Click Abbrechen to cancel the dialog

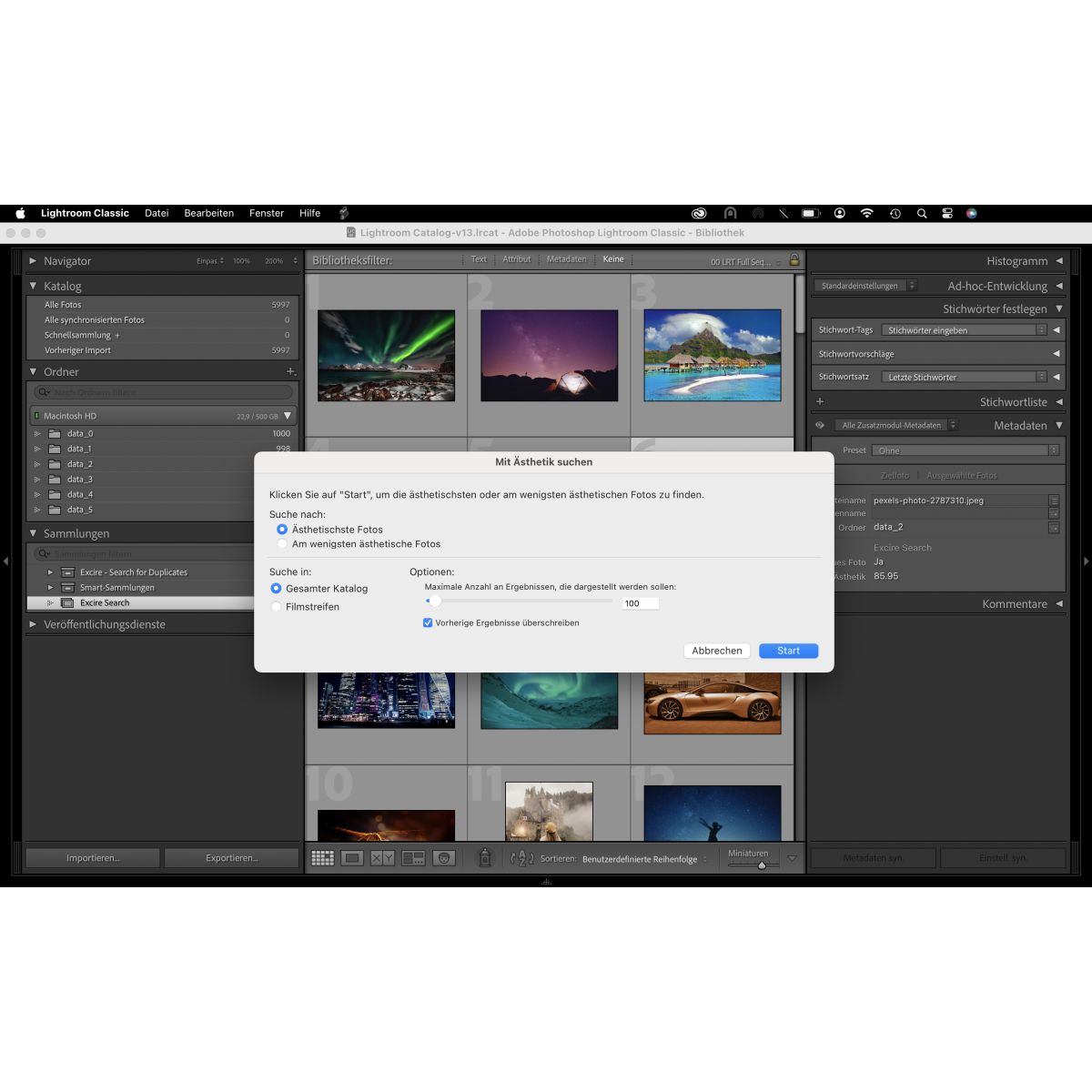[x=717, y=651]
